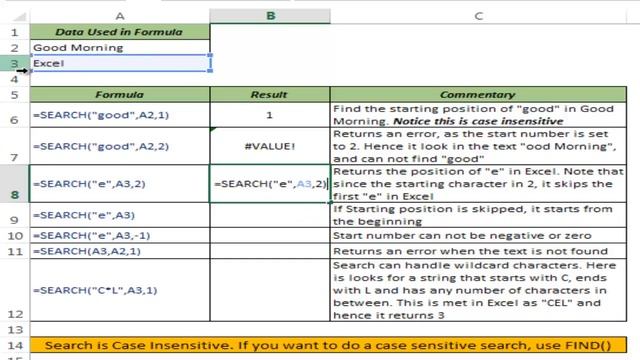Screen dimensions: 640x360
Task: Select the #VALUE! result cell
Action: tap(270, 146)
